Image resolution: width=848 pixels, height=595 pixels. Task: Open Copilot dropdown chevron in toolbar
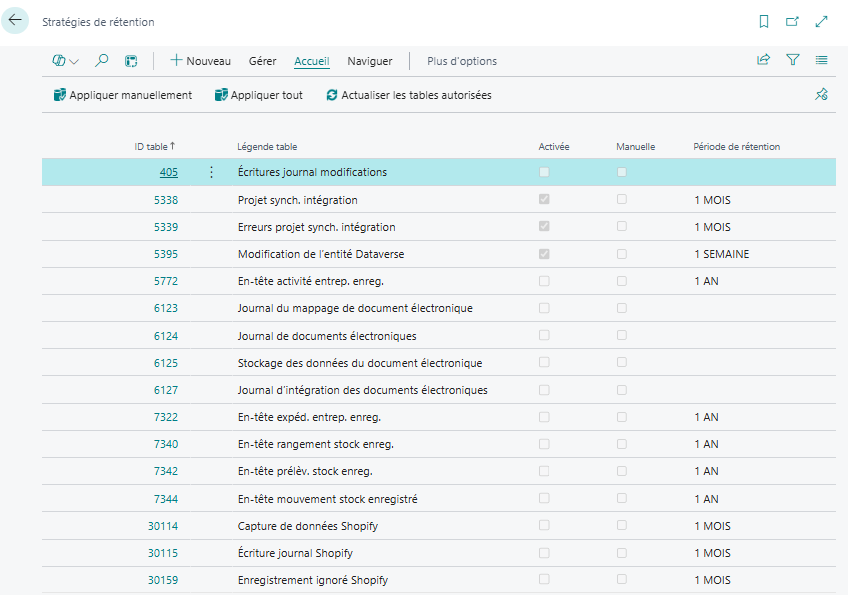(74, 62)
